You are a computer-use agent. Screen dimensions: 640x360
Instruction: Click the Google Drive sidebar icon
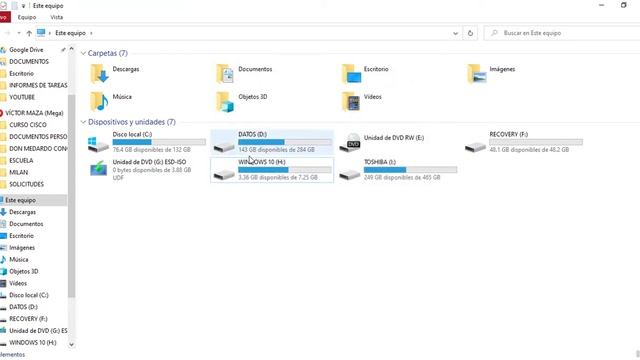3,50
